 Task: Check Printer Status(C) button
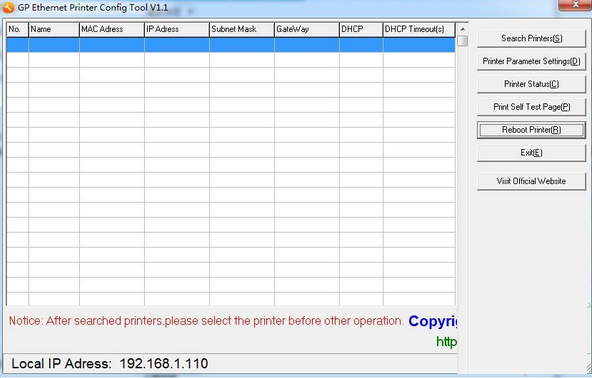pyautogui.click(x=531, y=84)
